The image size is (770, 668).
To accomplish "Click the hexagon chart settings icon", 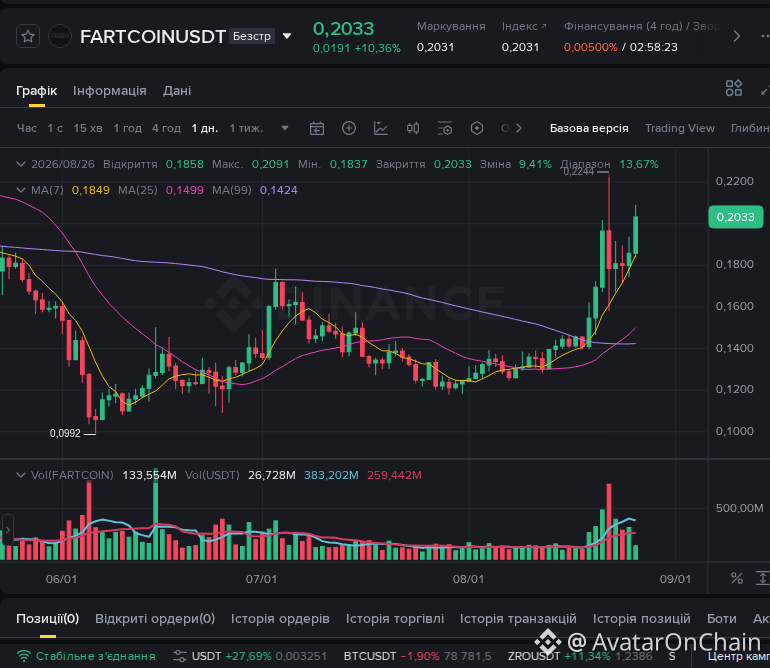I will pos(477,129).
